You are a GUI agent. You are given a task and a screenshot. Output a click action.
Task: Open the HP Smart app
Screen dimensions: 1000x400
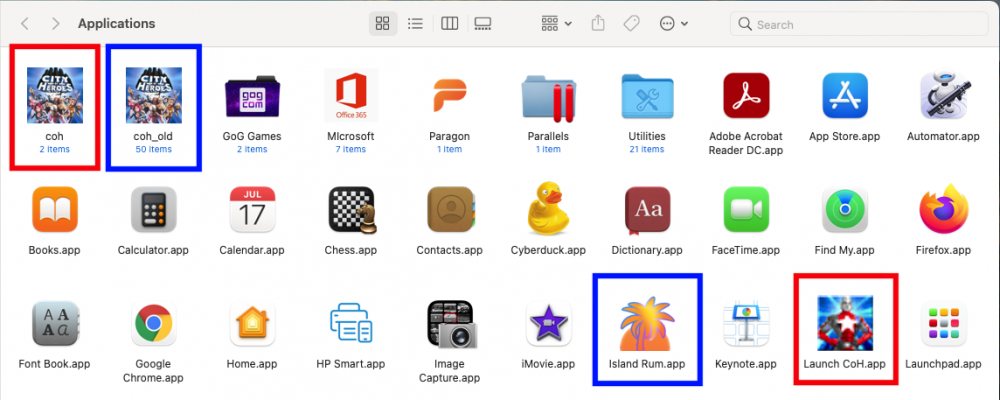(x=351, y=323)
